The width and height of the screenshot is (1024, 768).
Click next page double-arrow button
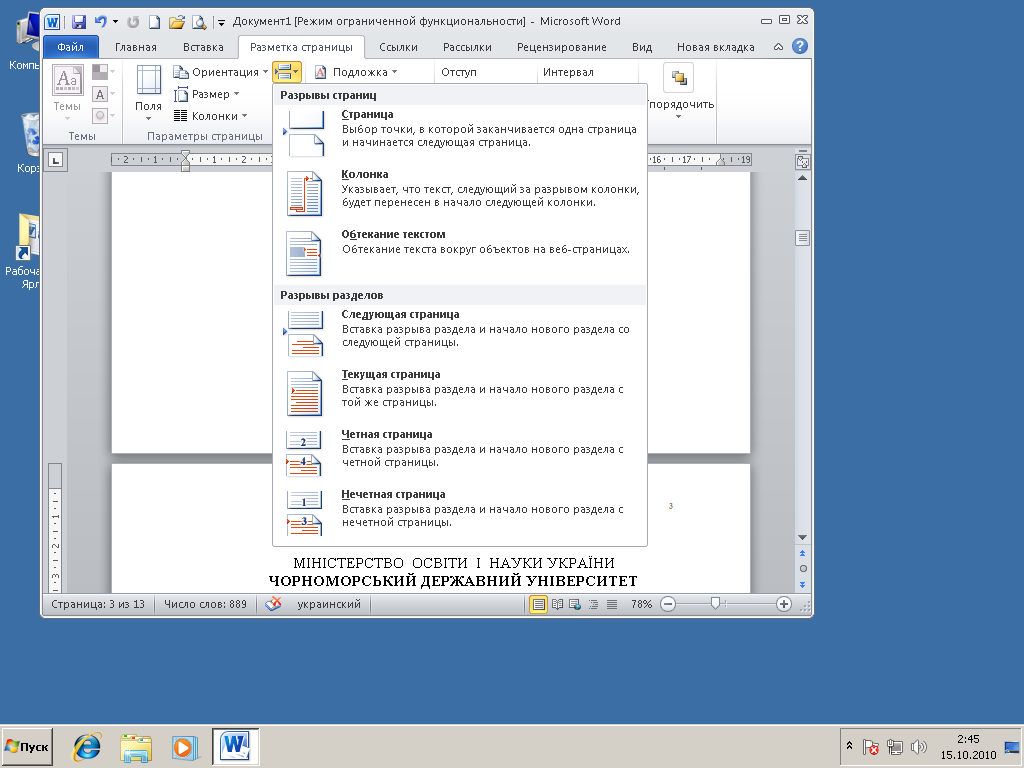pos(803,584)
